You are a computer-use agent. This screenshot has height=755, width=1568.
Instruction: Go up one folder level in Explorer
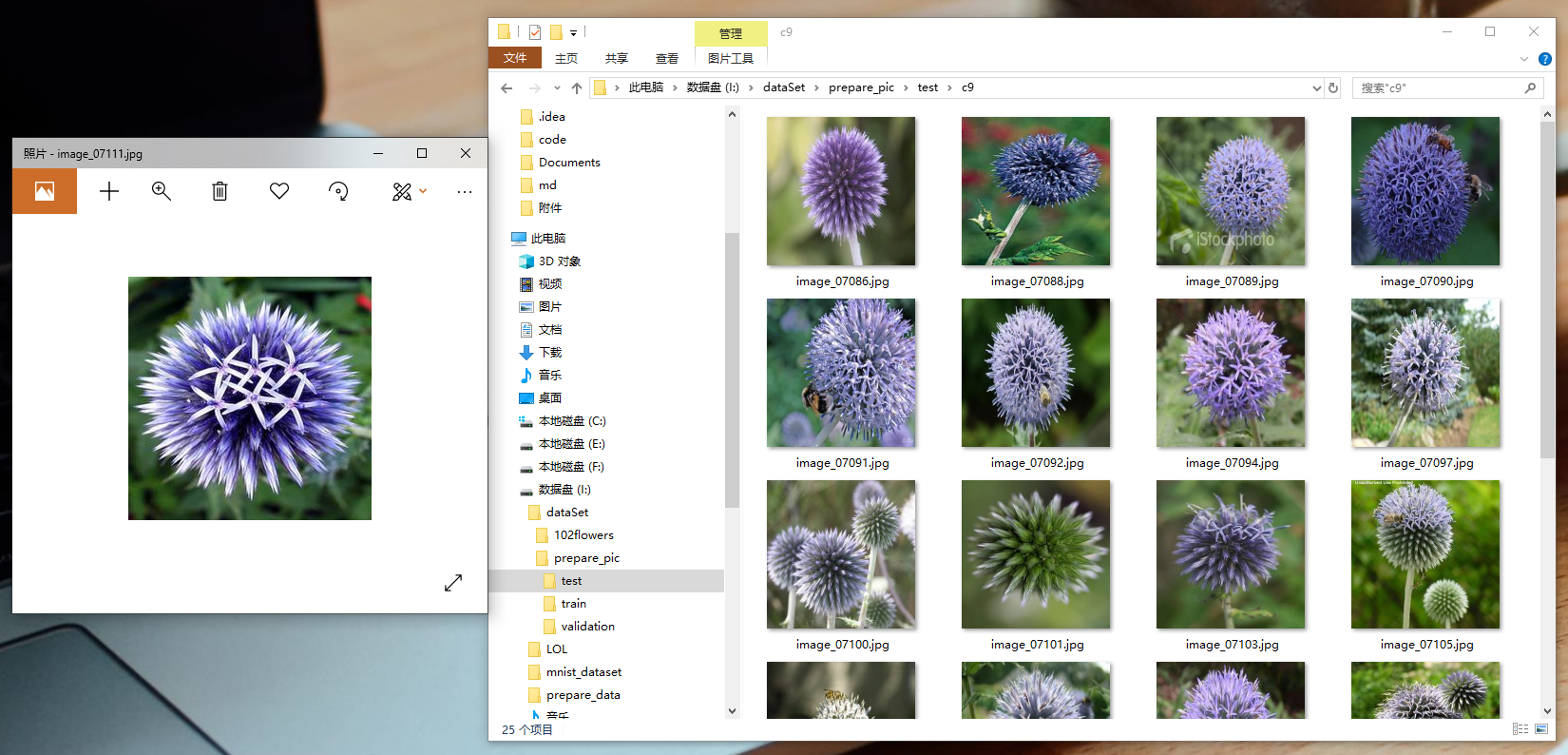coord(577,88)
